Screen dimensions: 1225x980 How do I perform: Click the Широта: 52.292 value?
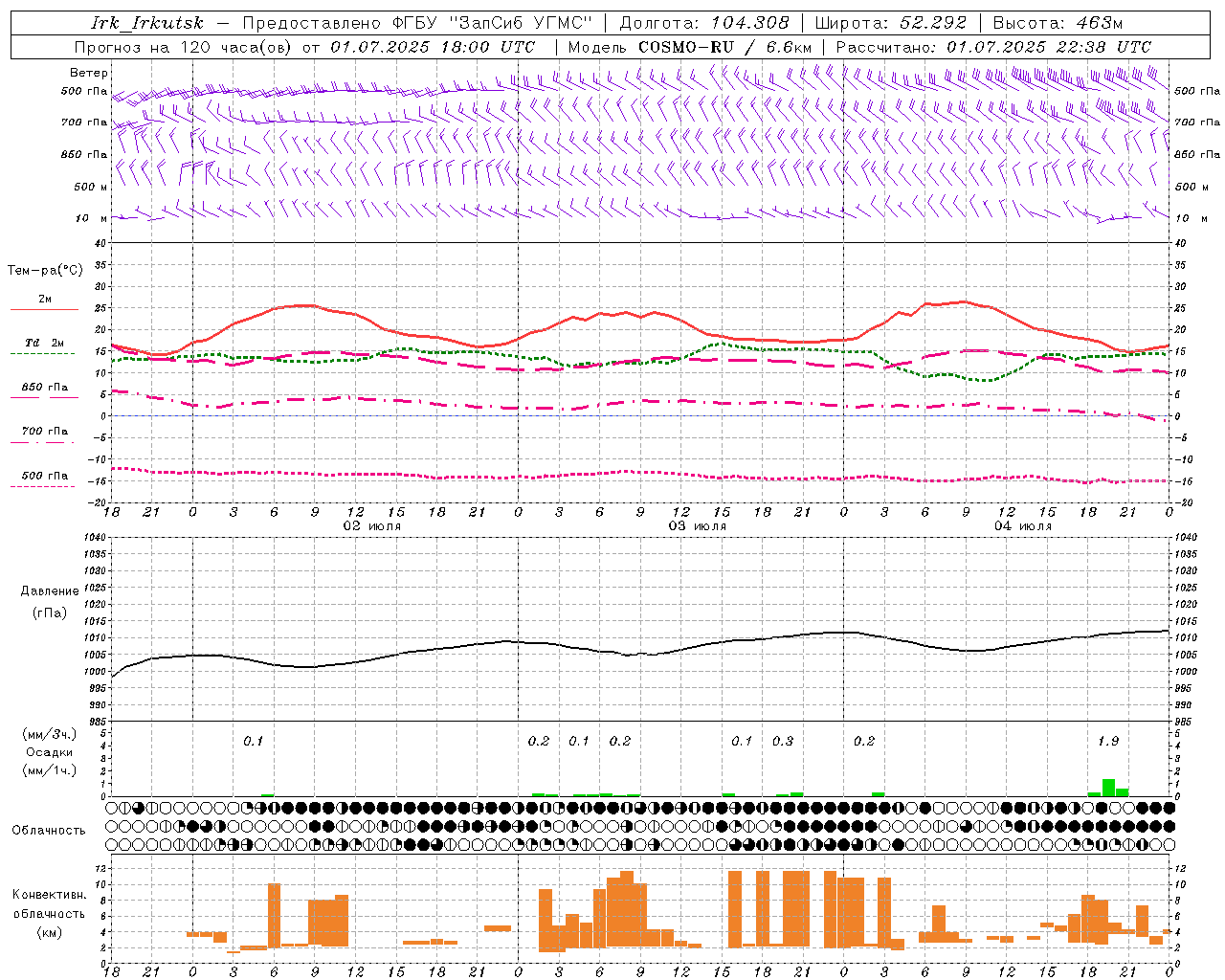[x=891, y=23]
